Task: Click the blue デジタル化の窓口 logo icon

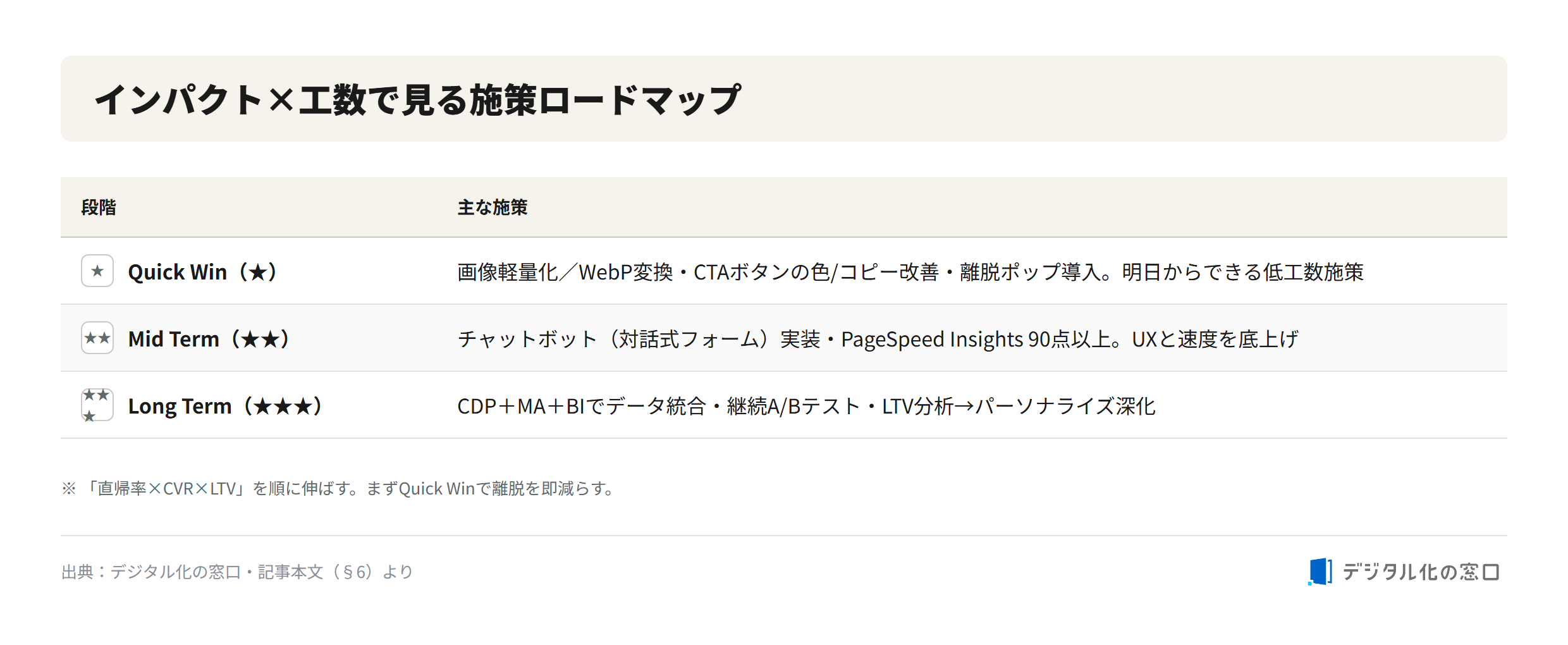Action: click(x=1320, y=572)
